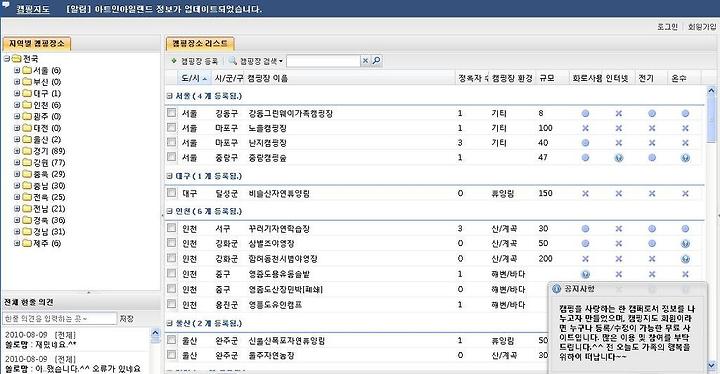This screenshot has width=720, height=374.
Task: Expand the 부산 (0) tree node
Action: (17, 82)
